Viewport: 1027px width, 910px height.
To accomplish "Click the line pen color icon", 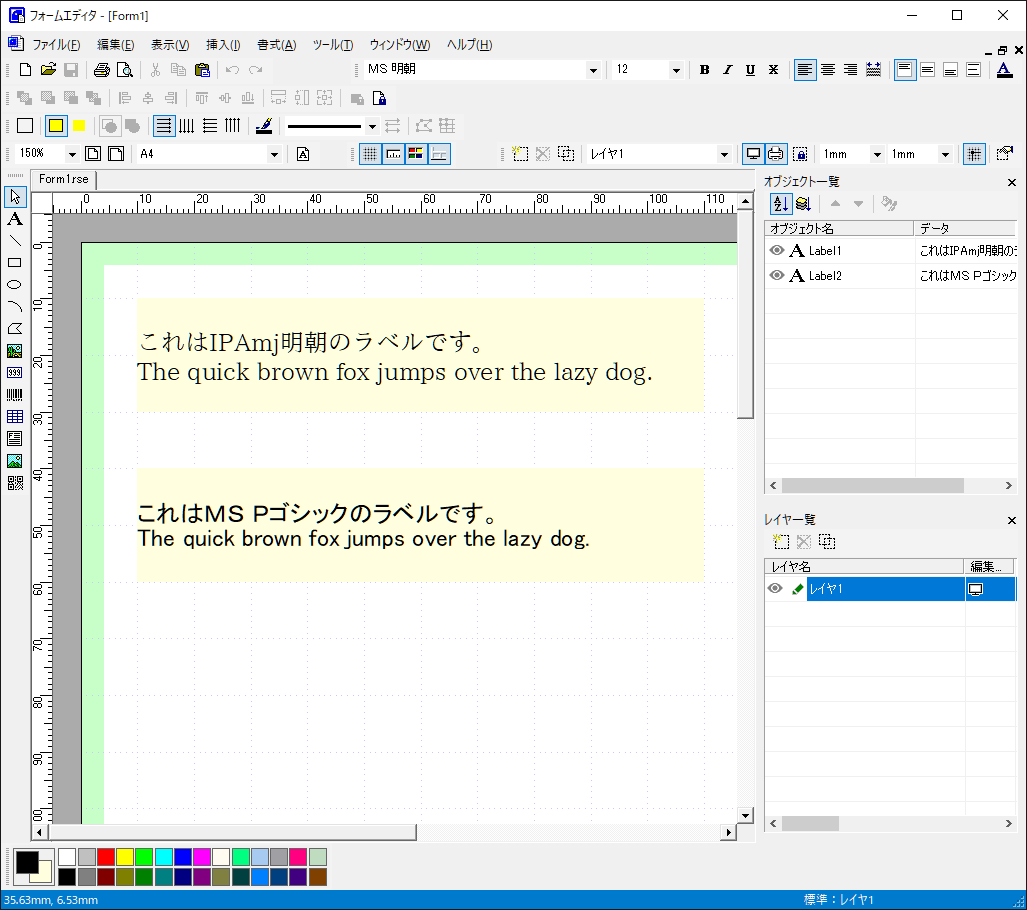I will 263,126.
